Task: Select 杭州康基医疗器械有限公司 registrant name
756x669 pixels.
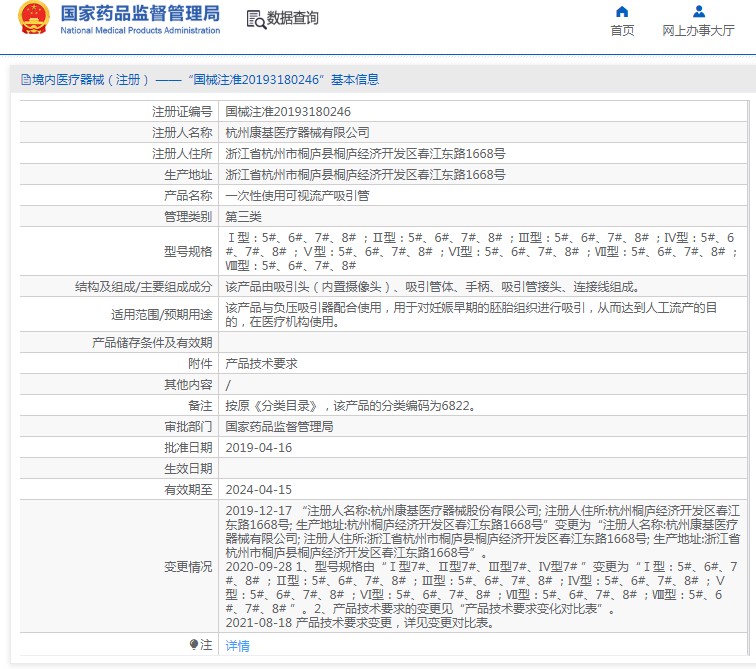Action: pyautogui.click(x=297, y=133)
